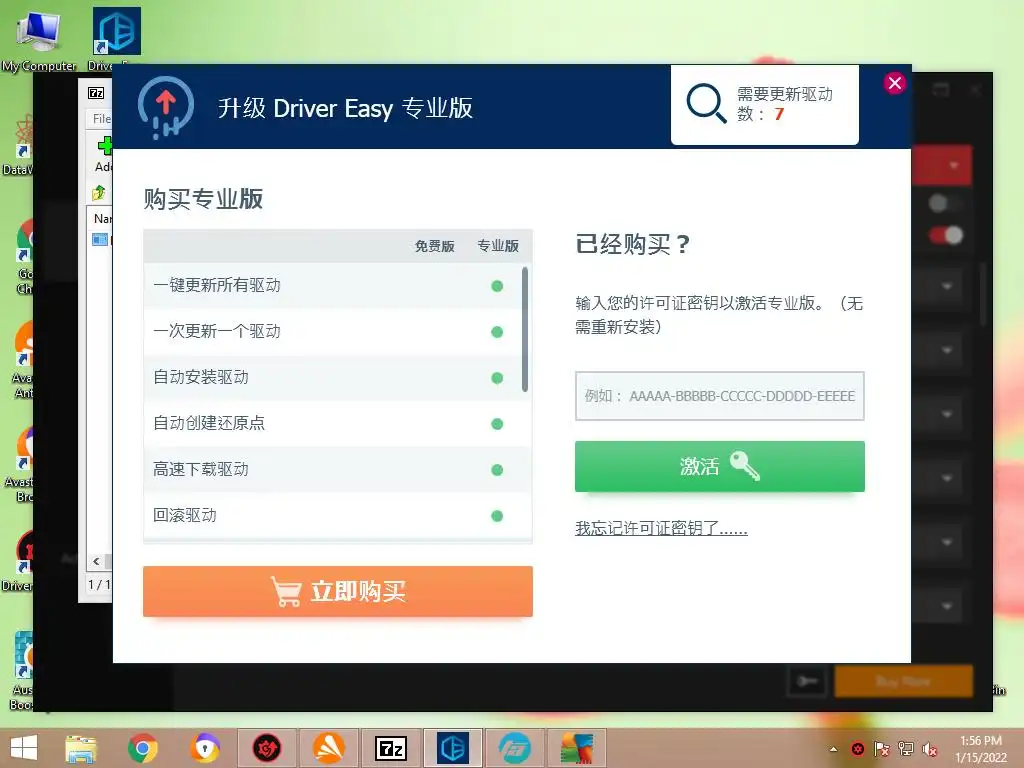
Task: Click the green 激活 activate button
Action: [720, 466]
